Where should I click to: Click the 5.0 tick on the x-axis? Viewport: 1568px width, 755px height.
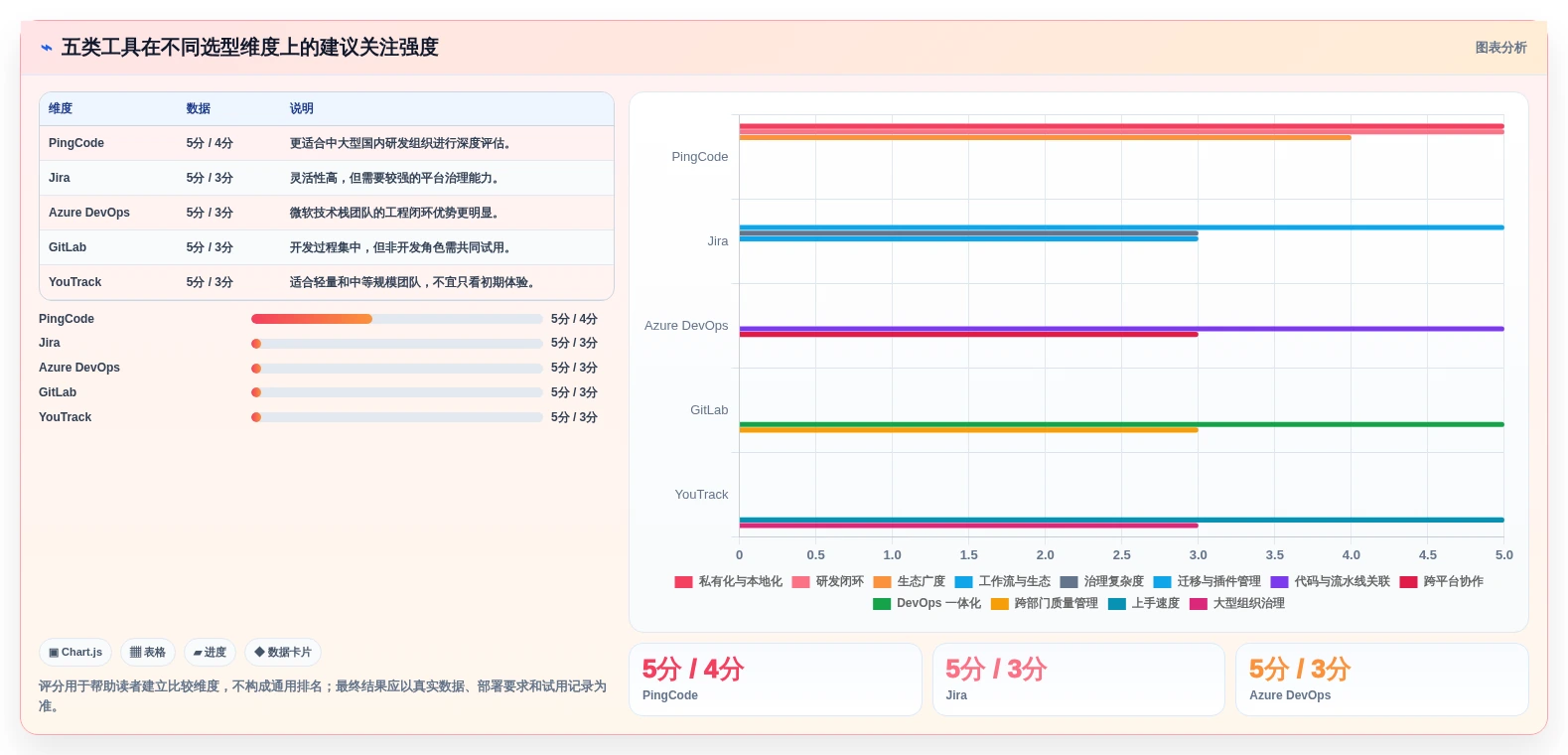[x=1504, y=555]
